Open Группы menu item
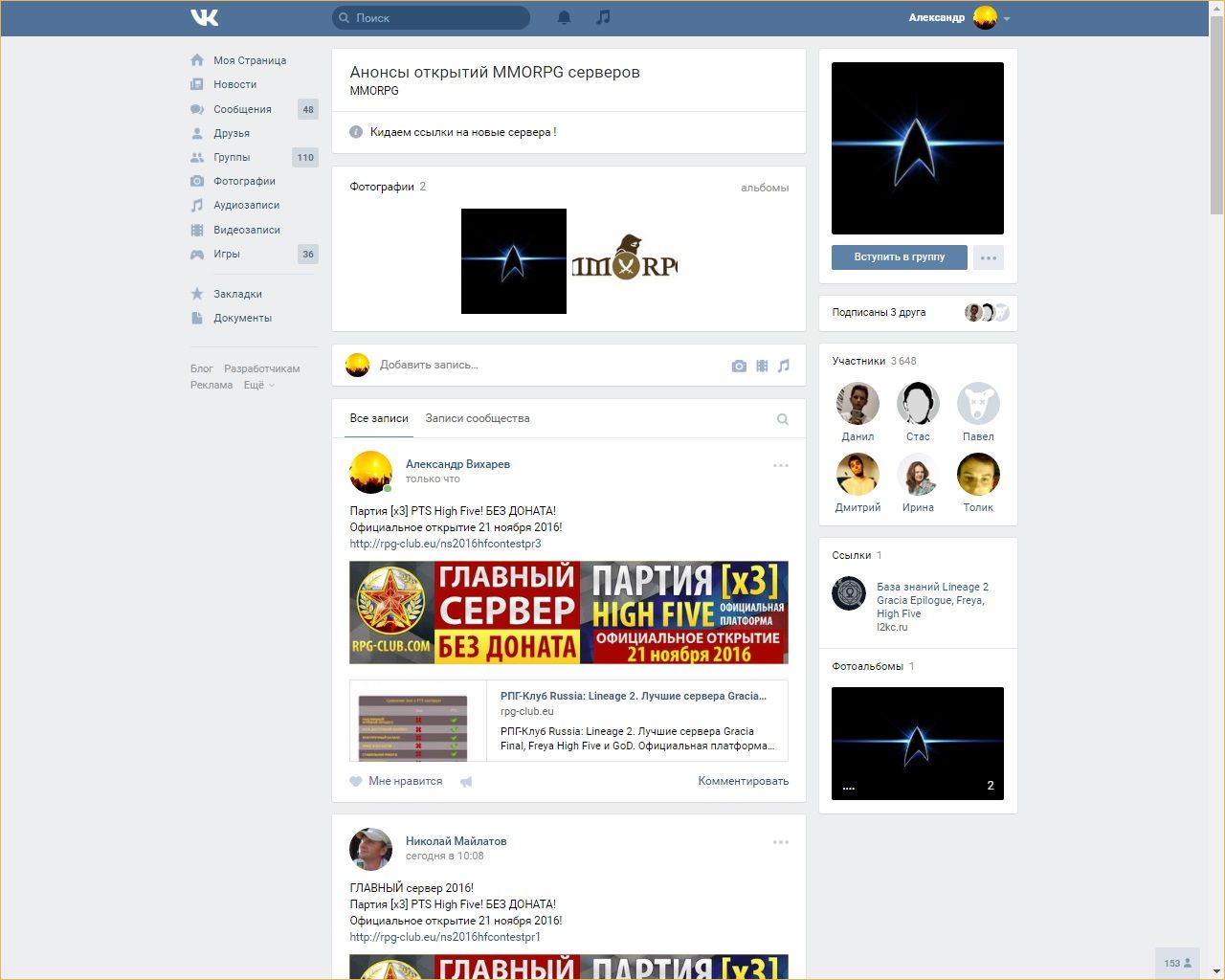This screenshot has width=1225, height=980. pos(254,157)
